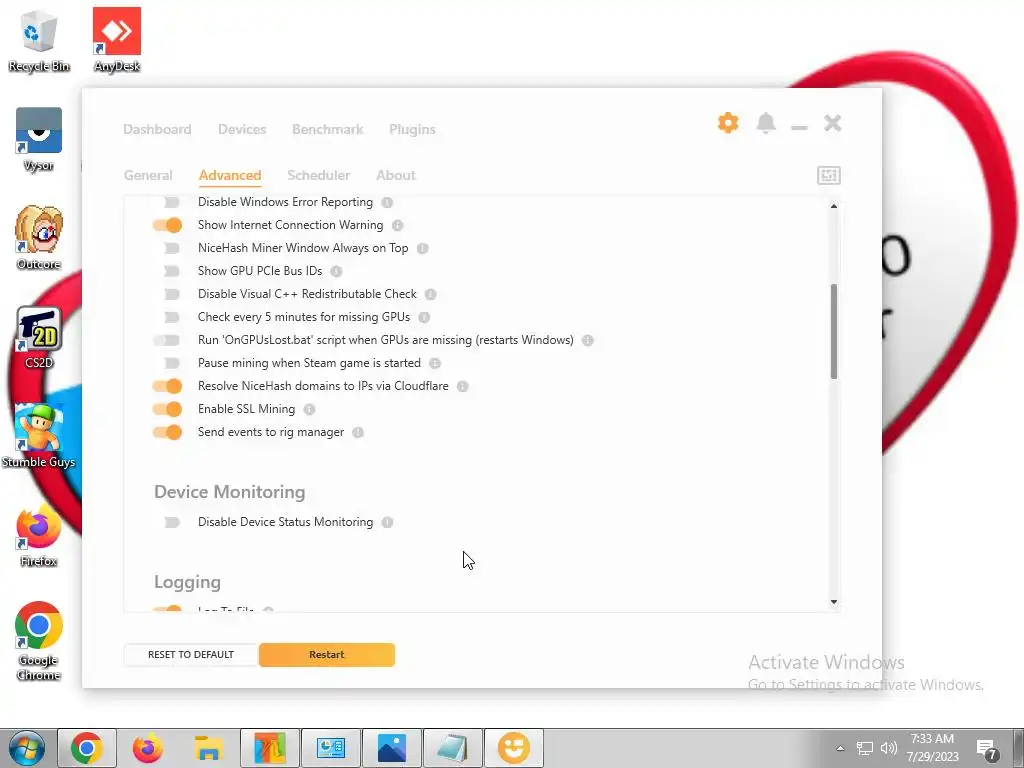Open NiceHash settings gear icon

(728, 123)
